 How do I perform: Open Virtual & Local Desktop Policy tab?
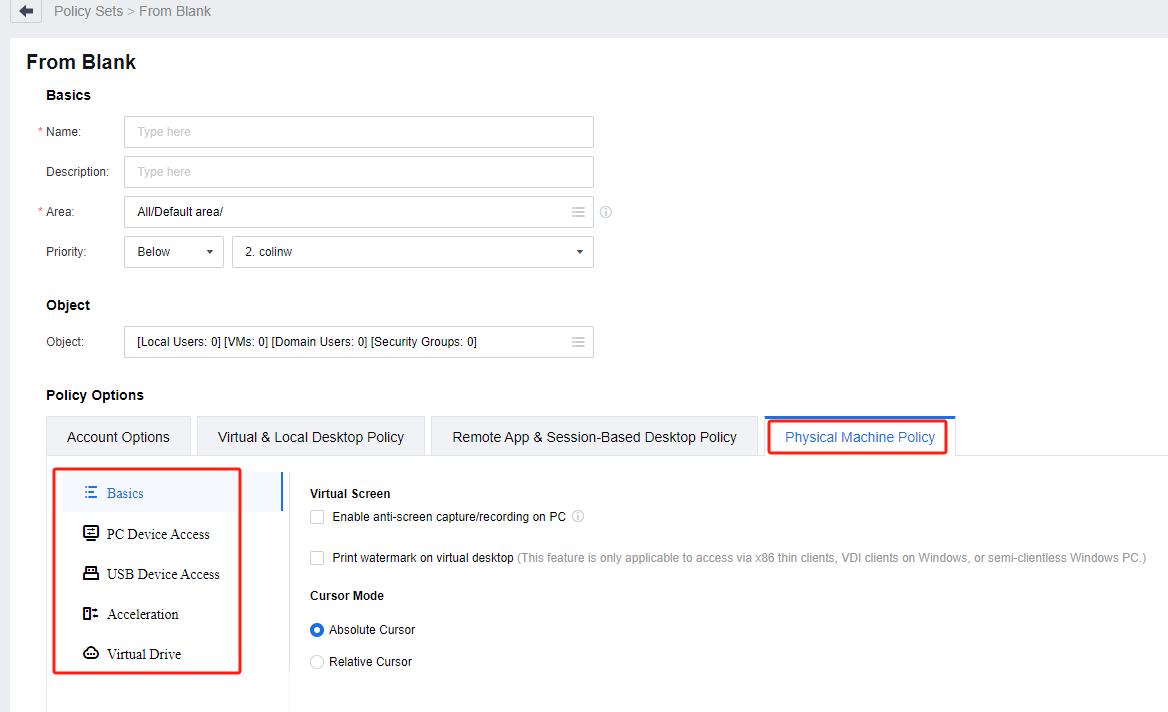tap(311, 437)
